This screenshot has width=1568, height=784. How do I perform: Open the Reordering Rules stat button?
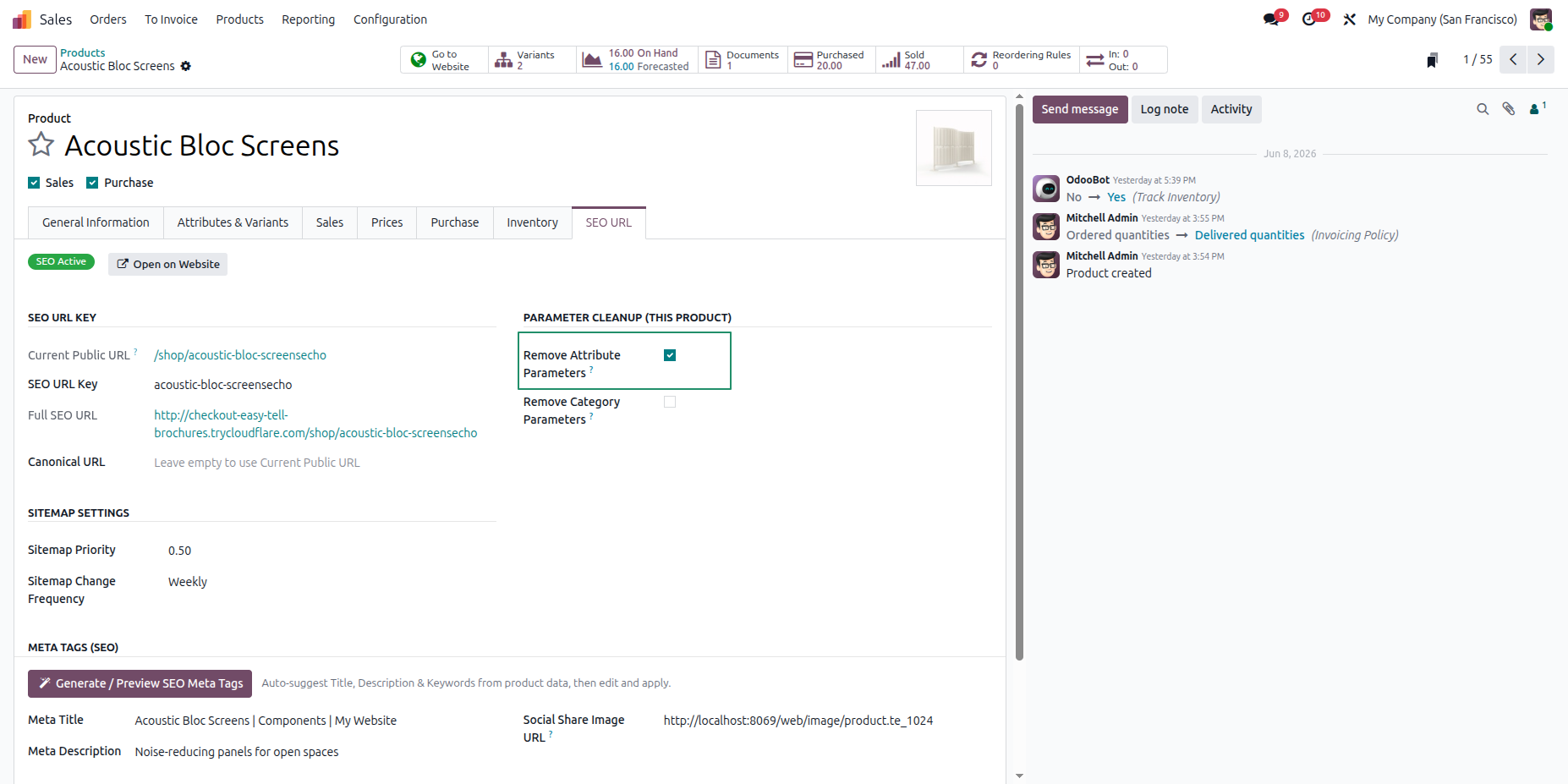tap(1022, 60)
